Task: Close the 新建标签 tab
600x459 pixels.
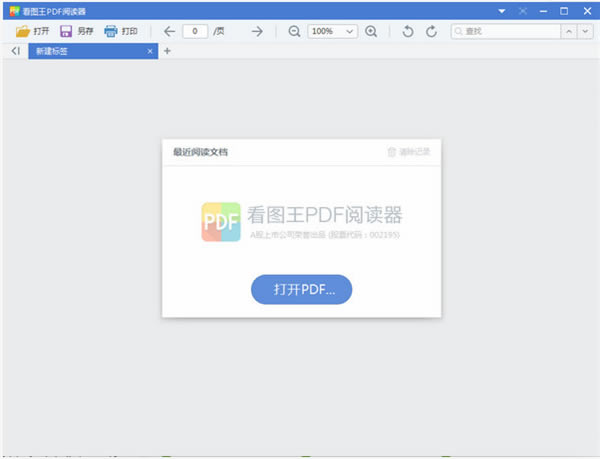Action: coord(150,50)
